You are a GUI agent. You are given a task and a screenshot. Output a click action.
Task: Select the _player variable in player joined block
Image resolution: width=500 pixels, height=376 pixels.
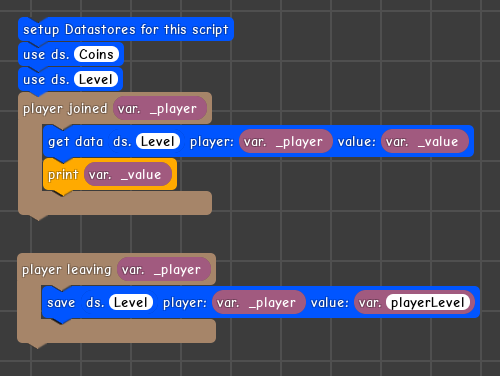click(160, 109)
